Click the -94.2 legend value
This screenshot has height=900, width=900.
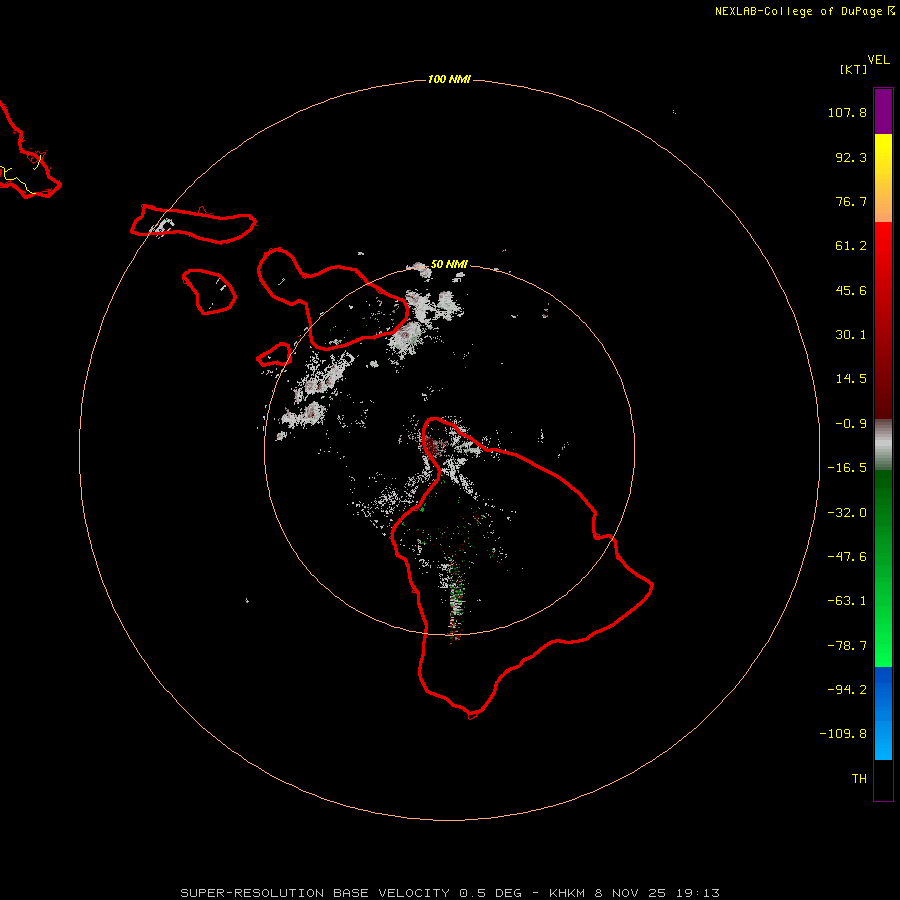click(x=847, y=689)
